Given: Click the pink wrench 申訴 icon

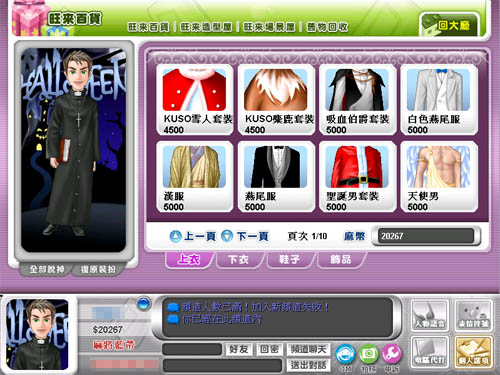Looking at the screenshot, I should point(392,354).
